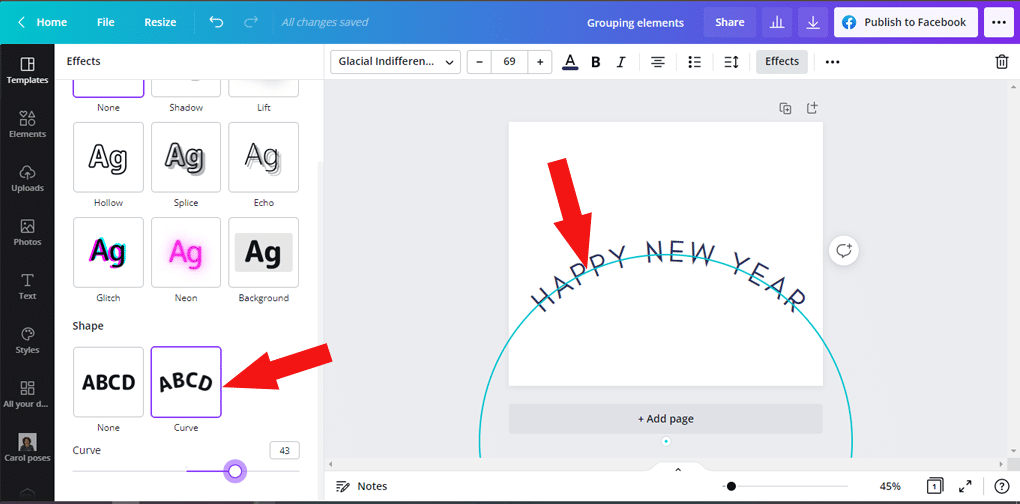This screenshot has height=504, width=1020.
Task: Click the font size field showing 69
Action: click(509, 62)
